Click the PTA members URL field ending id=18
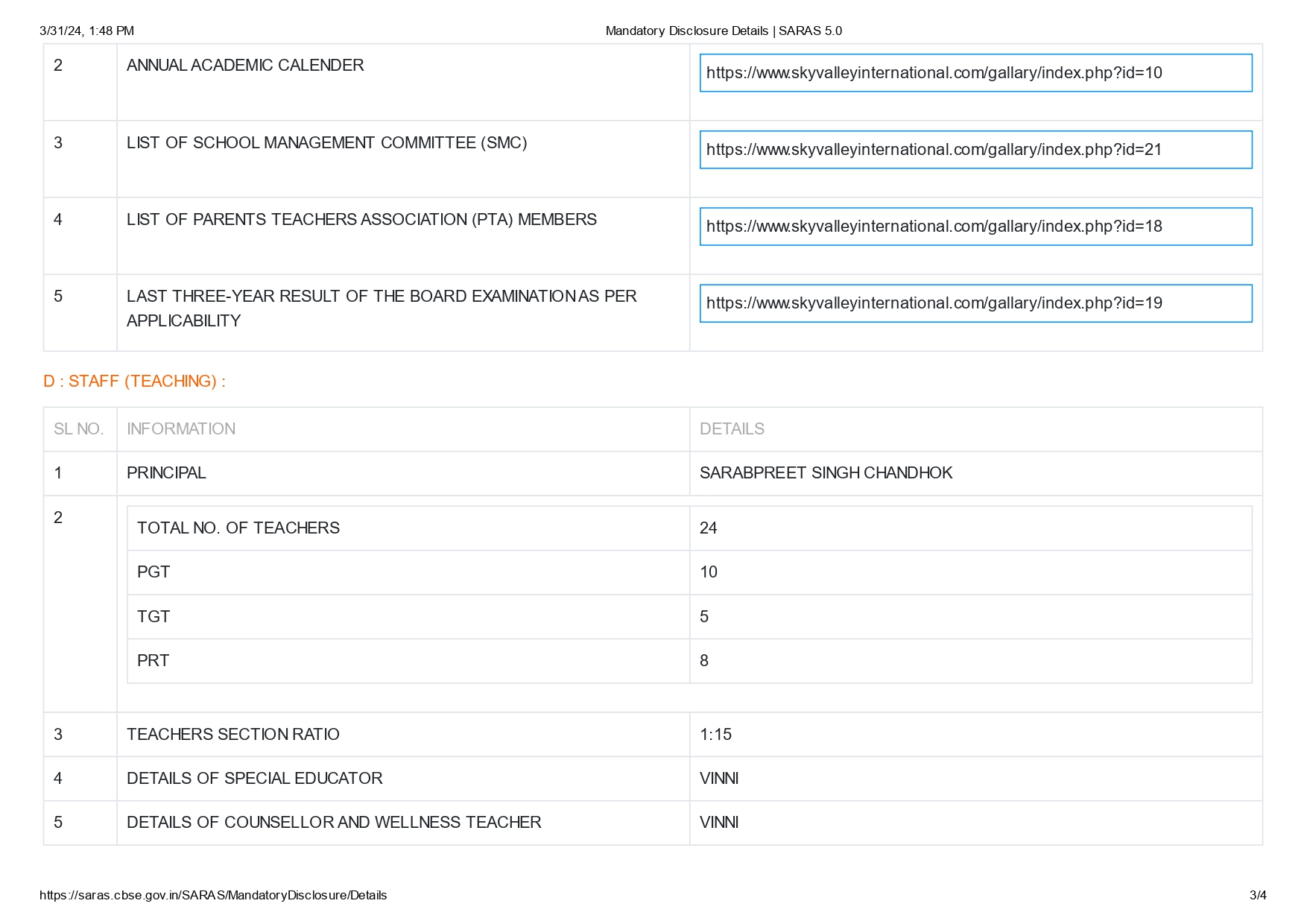Screen dimensions: 1307x924 (975, 227)
